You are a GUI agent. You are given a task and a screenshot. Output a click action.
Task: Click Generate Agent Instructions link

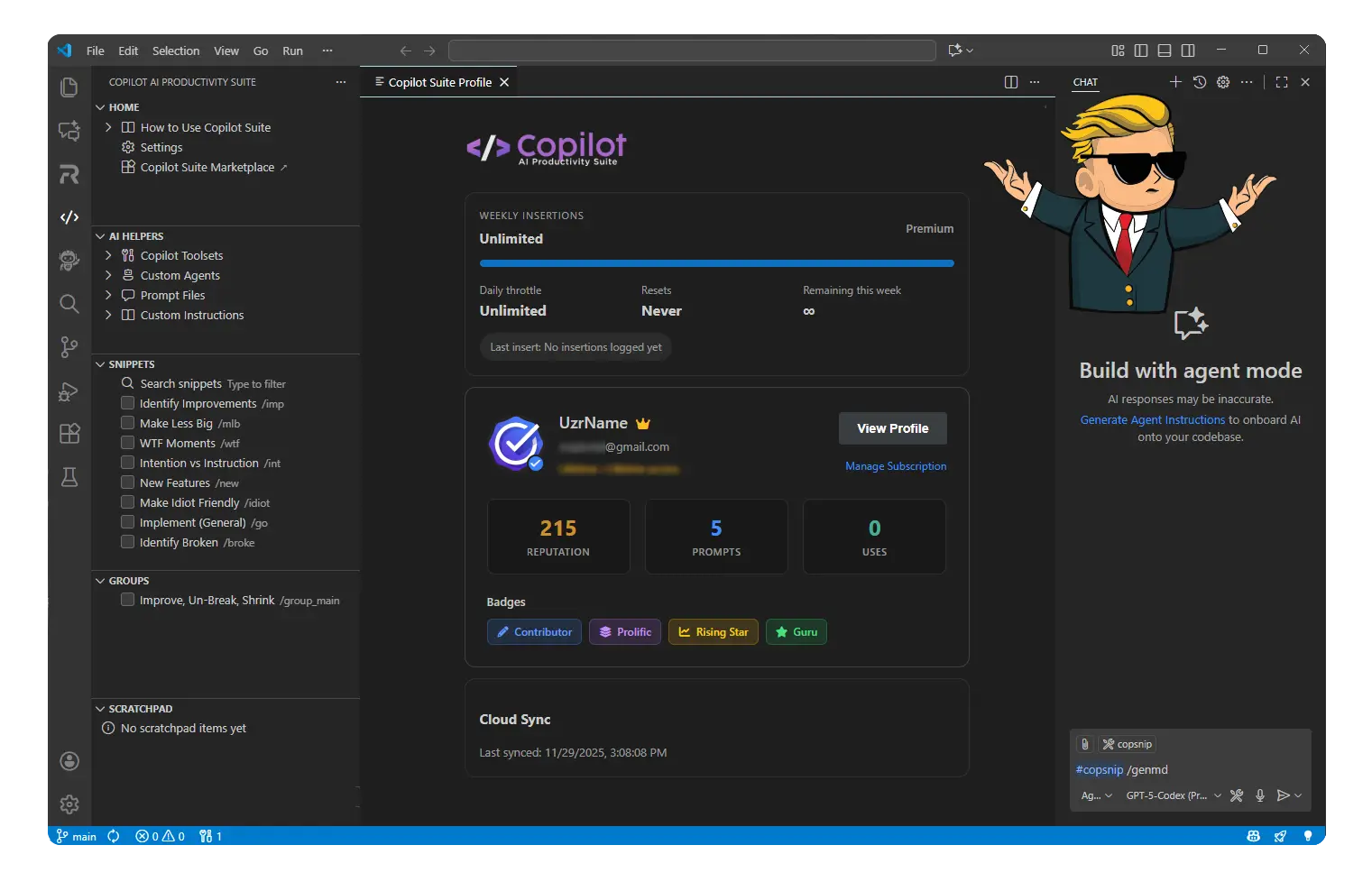pos(1152,419)
